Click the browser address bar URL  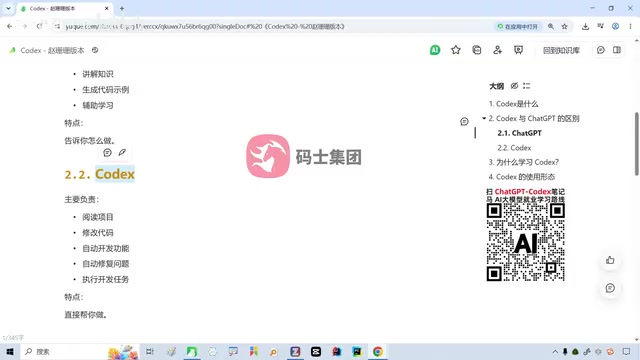[x=205, y=26]
